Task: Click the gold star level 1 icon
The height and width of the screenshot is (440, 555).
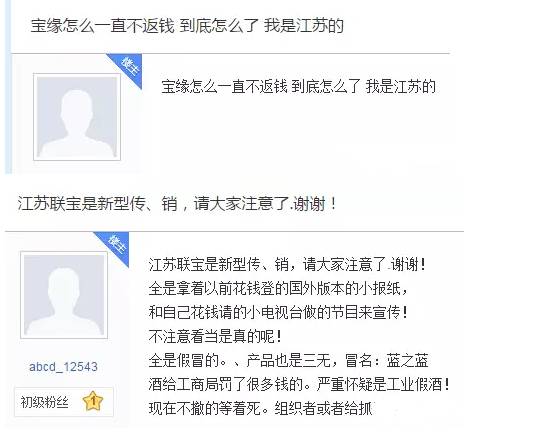Action: [x=93, y=401]
